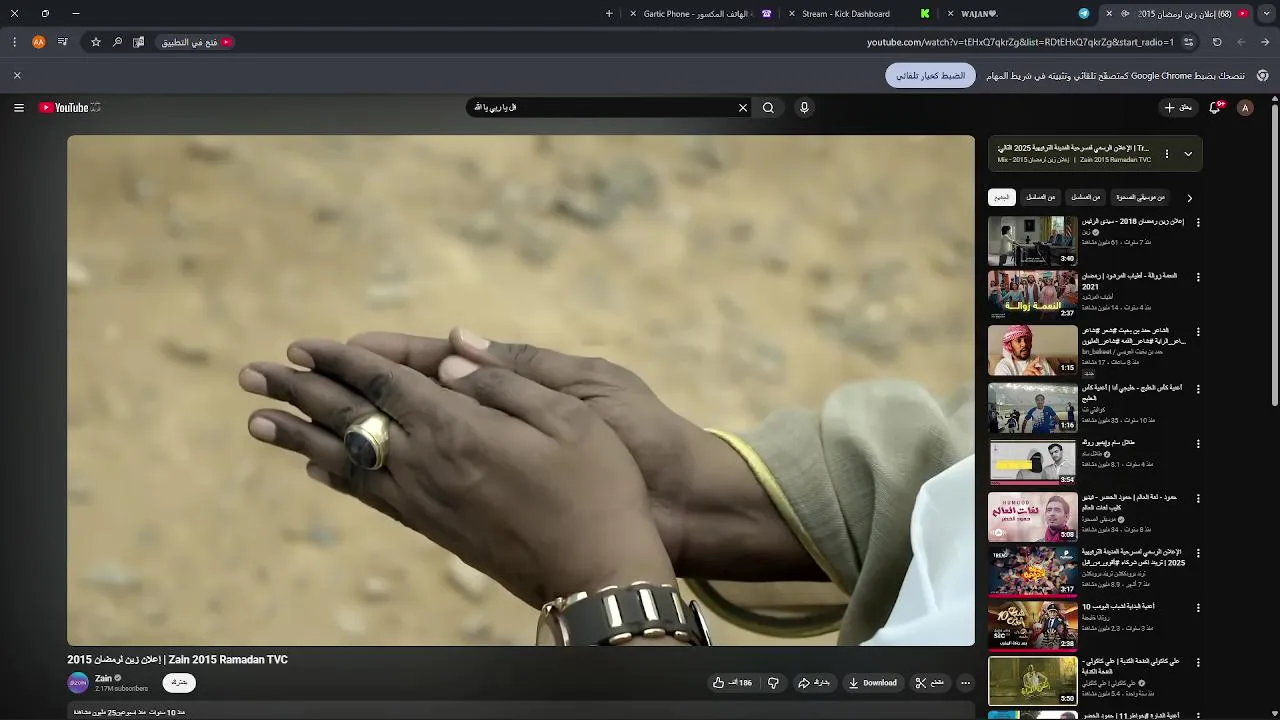Go back to the previous page

click(x=1265, y=42)
